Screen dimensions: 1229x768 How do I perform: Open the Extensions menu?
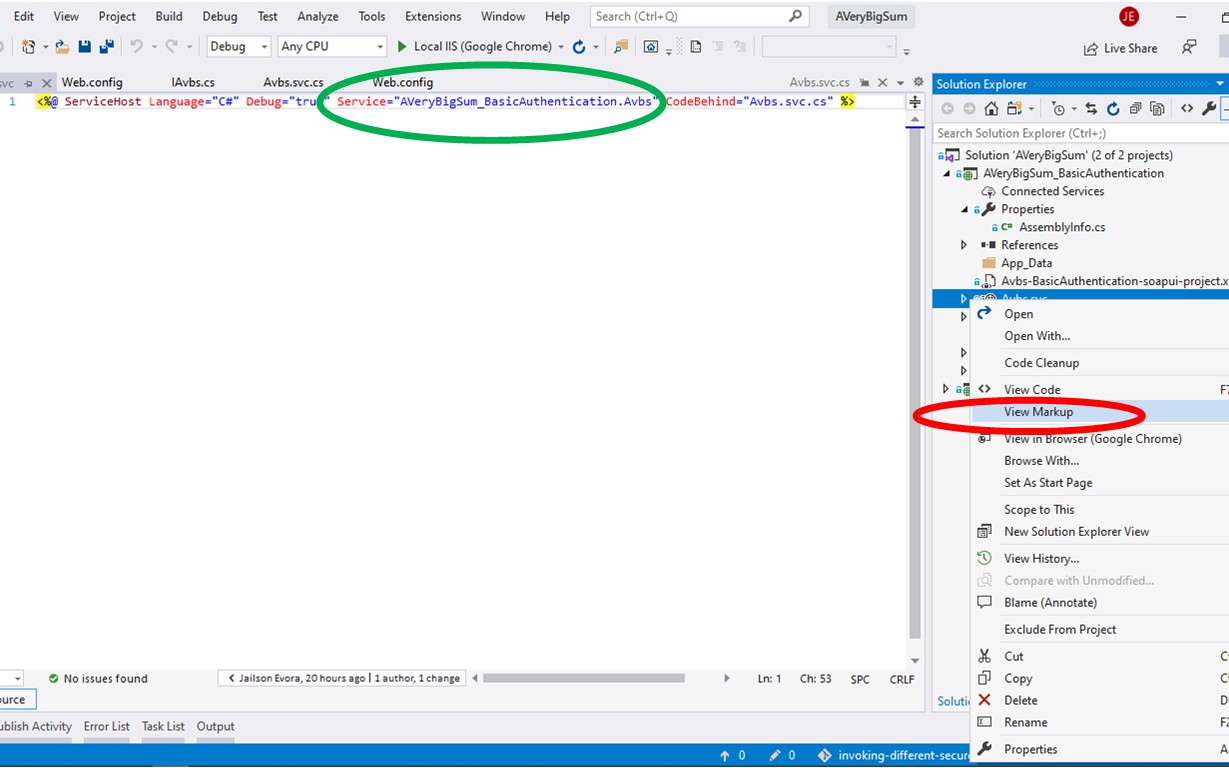point(433,17)
